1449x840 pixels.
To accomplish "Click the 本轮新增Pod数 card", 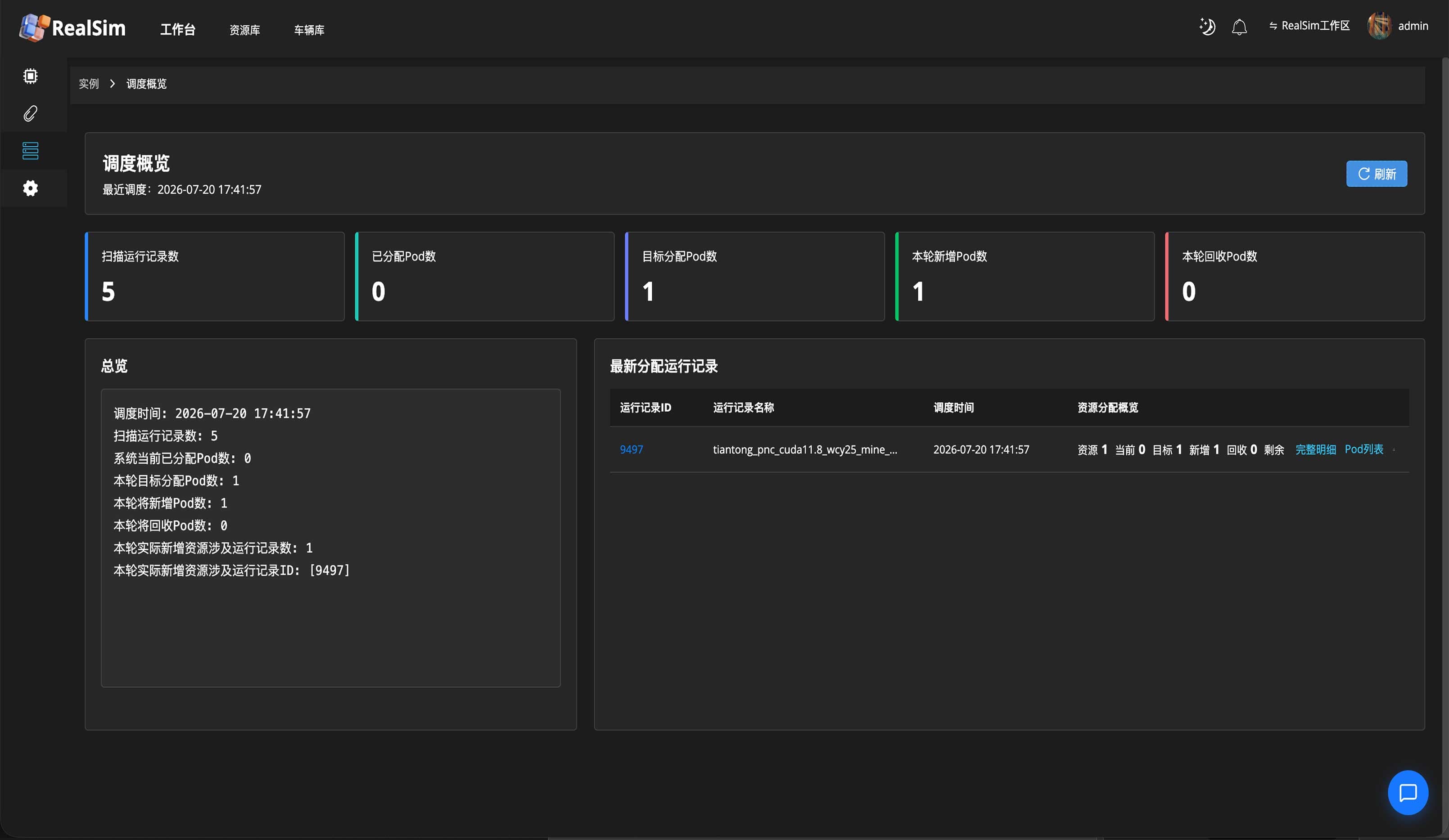I will click(1025, 276).
